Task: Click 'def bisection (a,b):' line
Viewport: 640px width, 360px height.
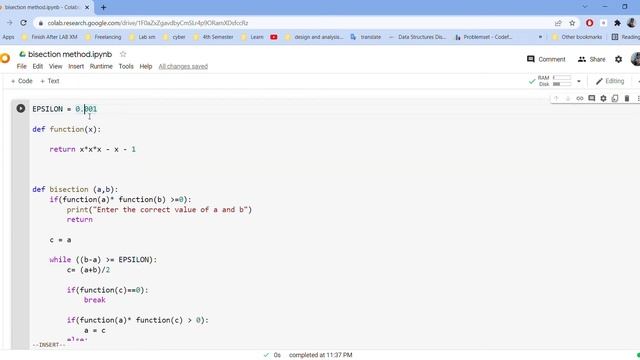Action: 75,189
